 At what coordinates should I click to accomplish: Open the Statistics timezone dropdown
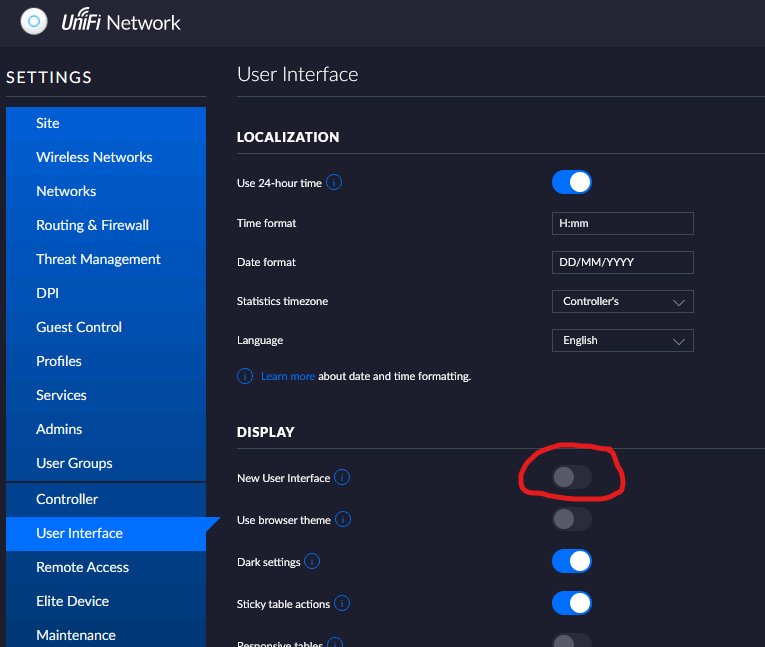(622, 301)
